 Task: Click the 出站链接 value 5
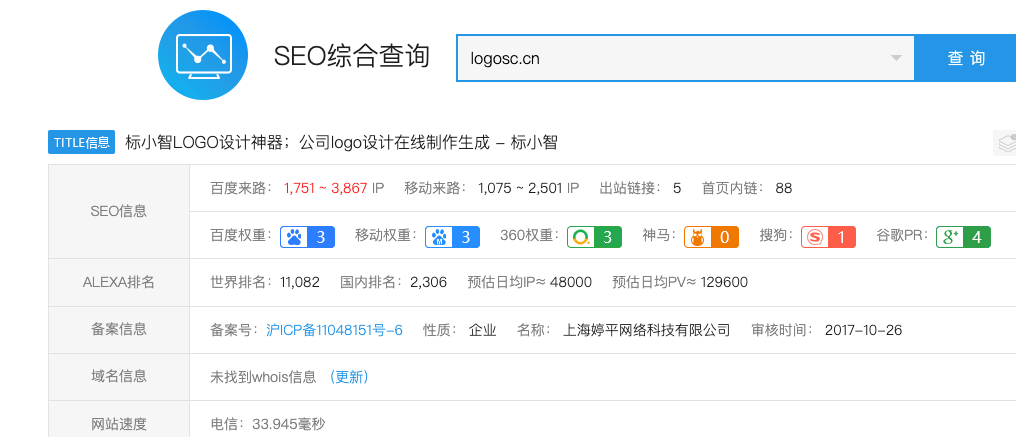pos(677,189)
